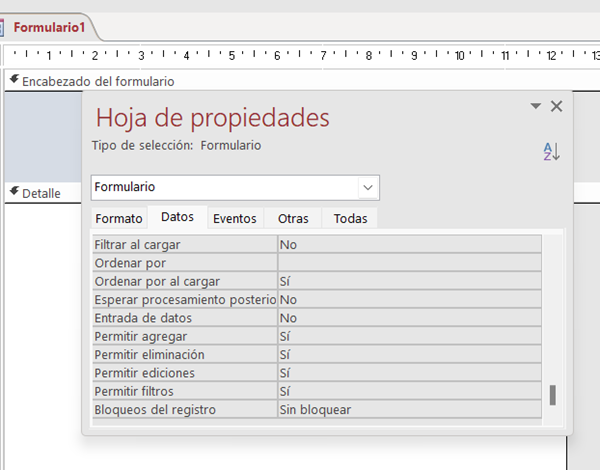This screenshot has width=600, height=470.
Task: Switch to the Otras tab
Action: (x=293, y=218)
